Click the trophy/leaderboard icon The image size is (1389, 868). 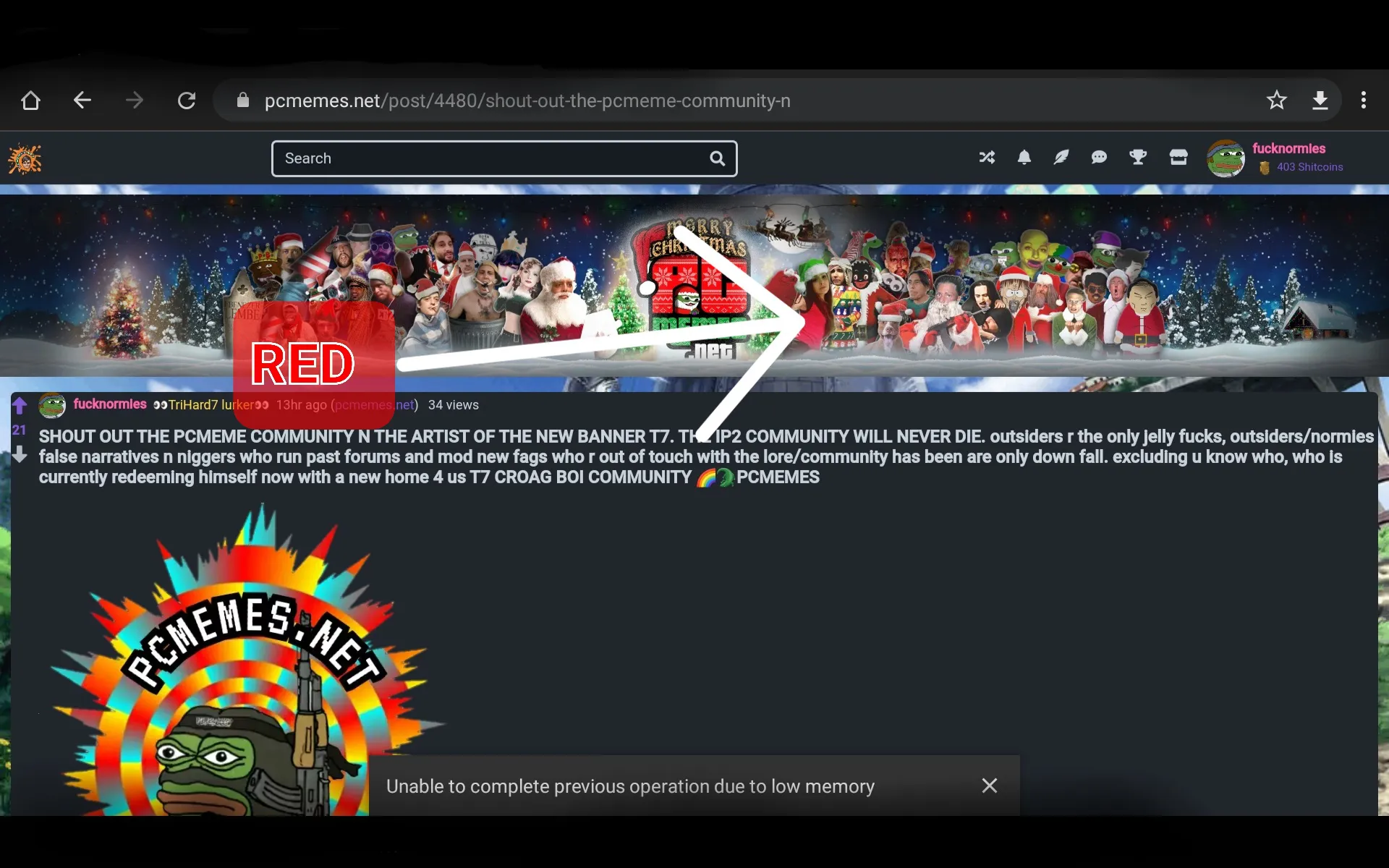click(x=1138, y=158)
